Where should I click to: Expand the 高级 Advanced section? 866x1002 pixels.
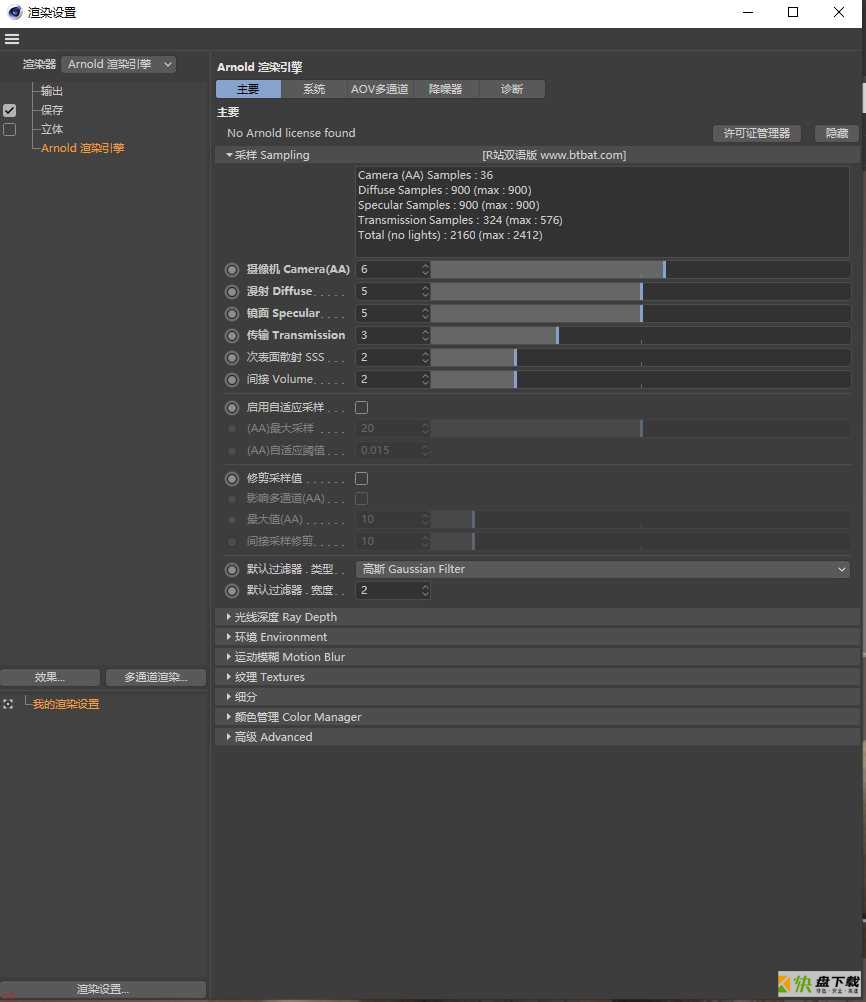pyautogui.click(x=537, y=737)
